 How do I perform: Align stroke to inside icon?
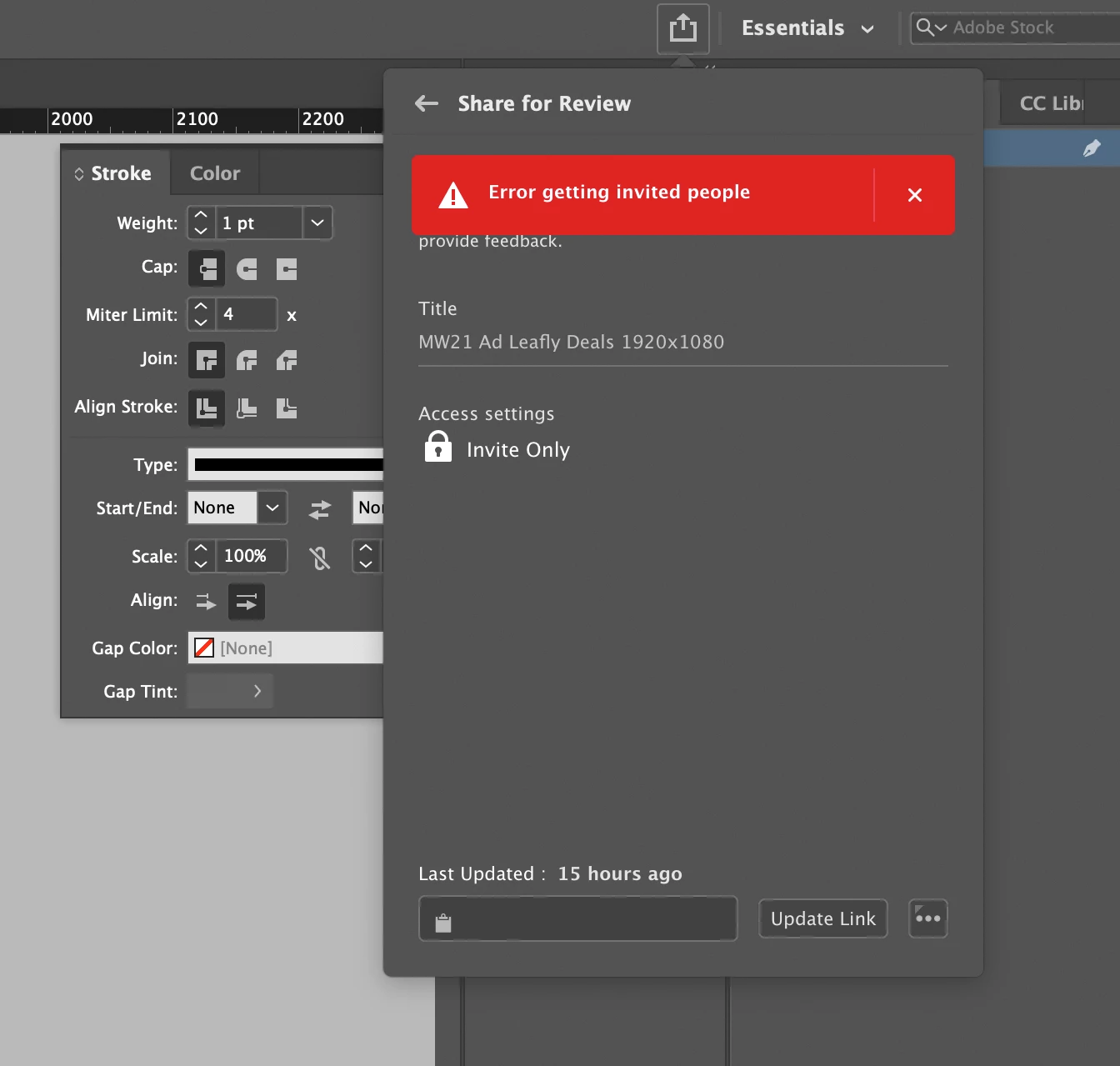[247, 408]
